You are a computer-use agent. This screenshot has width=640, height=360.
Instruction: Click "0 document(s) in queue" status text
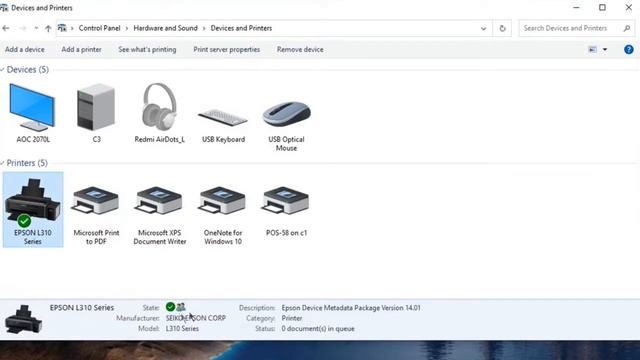point(318,329)
